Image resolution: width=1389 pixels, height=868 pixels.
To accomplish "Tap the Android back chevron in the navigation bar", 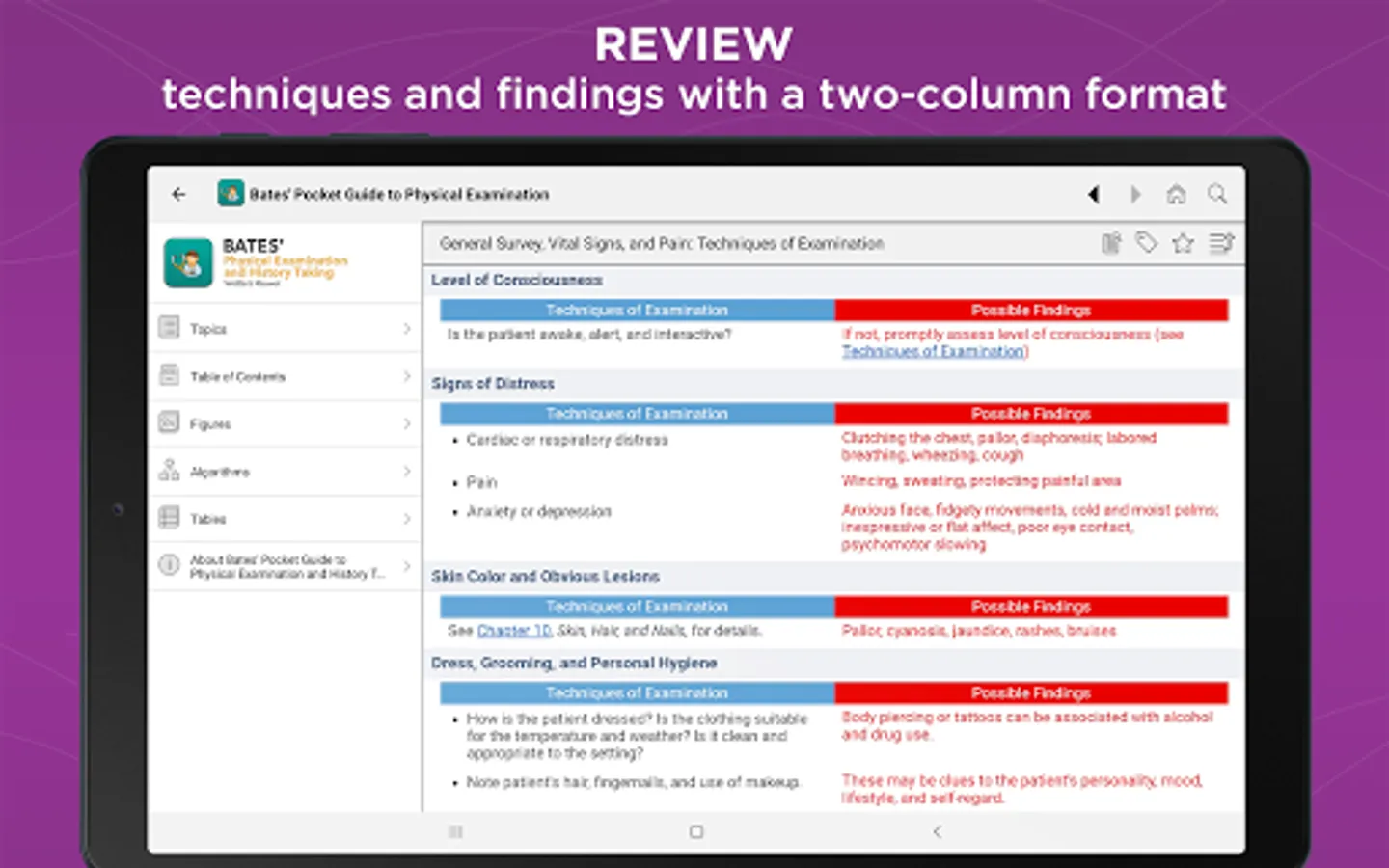I will 937,831.
